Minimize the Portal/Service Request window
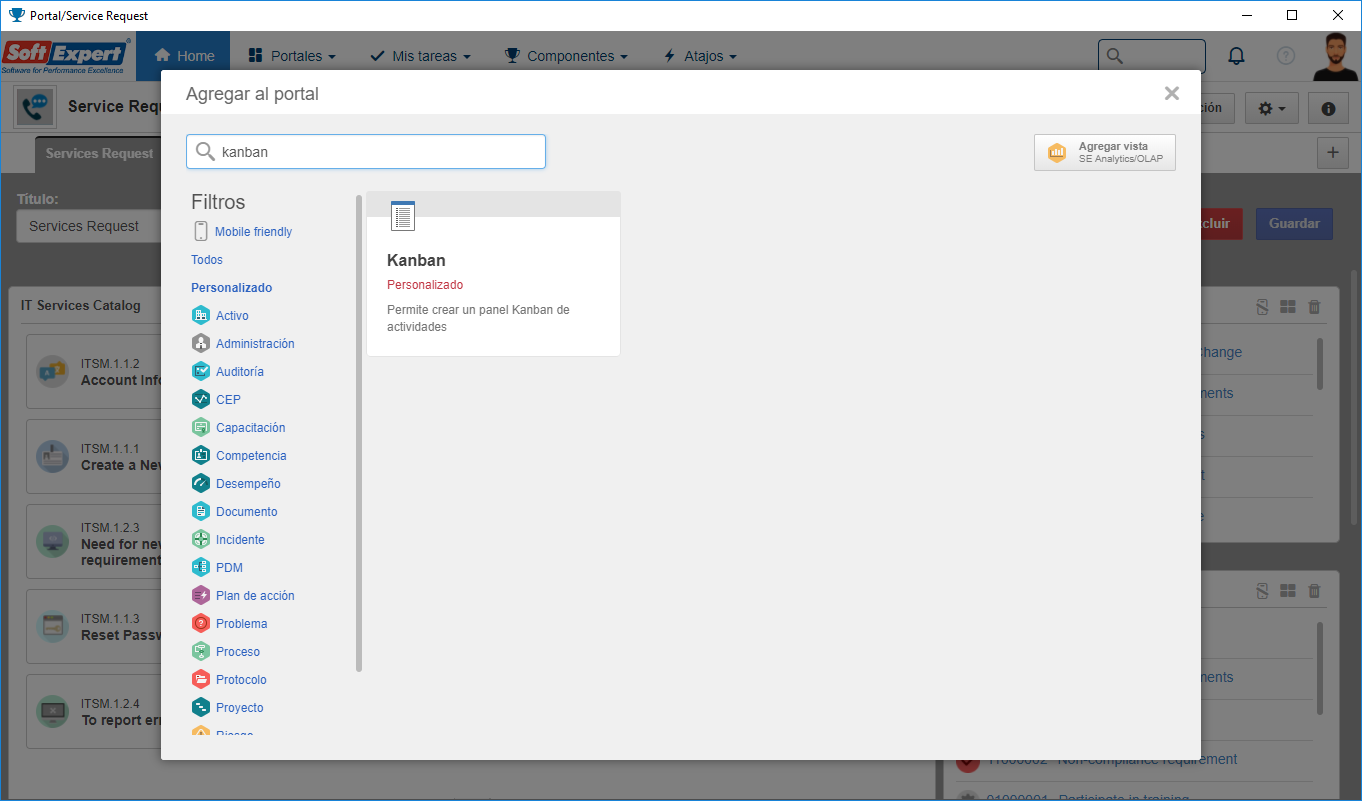 (x=1247, y=15)
